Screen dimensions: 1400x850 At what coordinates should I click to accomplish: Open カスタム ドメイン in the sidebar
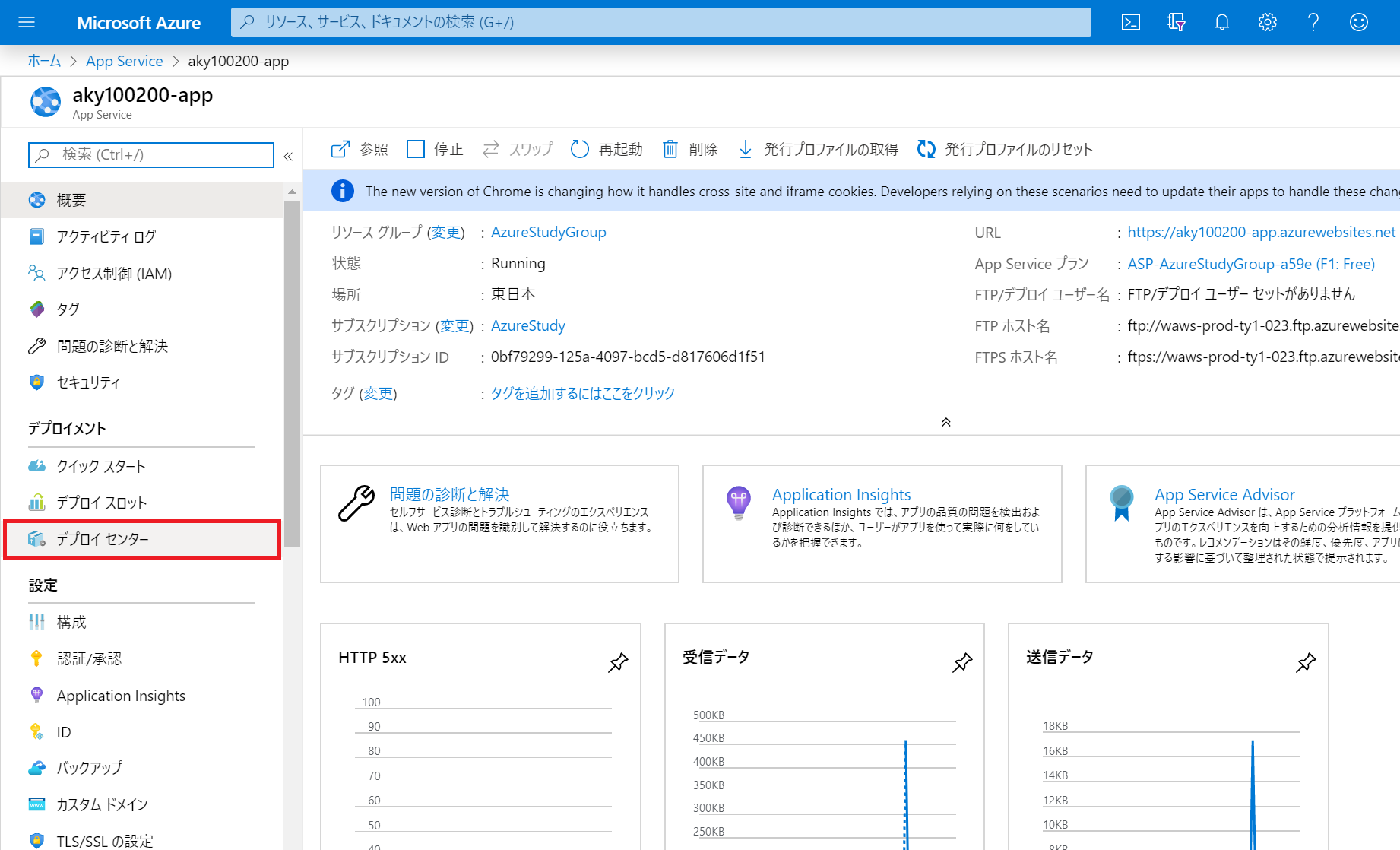[x=141, y=804]
